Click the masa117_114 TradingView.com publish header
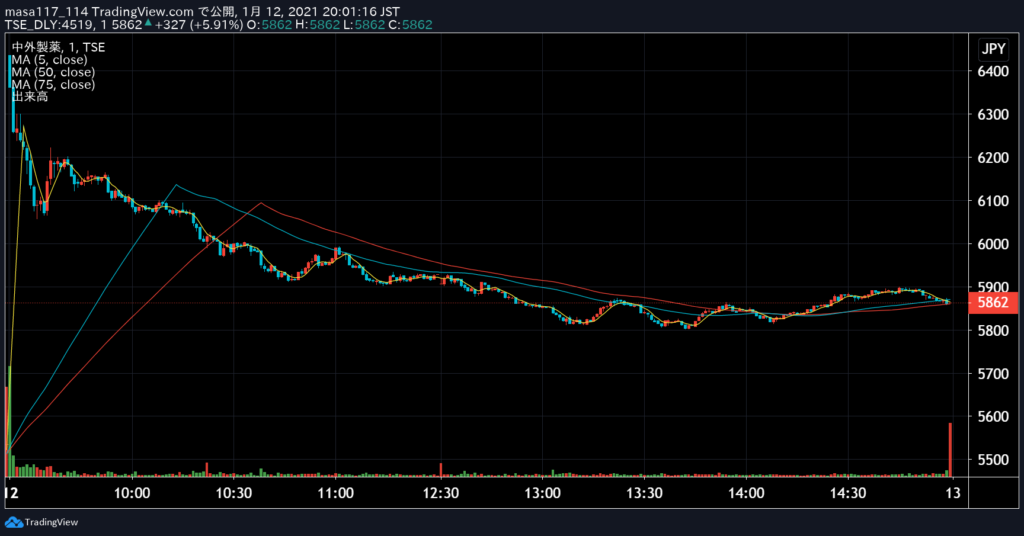The image size is (1024, 536). click(202, 12)
